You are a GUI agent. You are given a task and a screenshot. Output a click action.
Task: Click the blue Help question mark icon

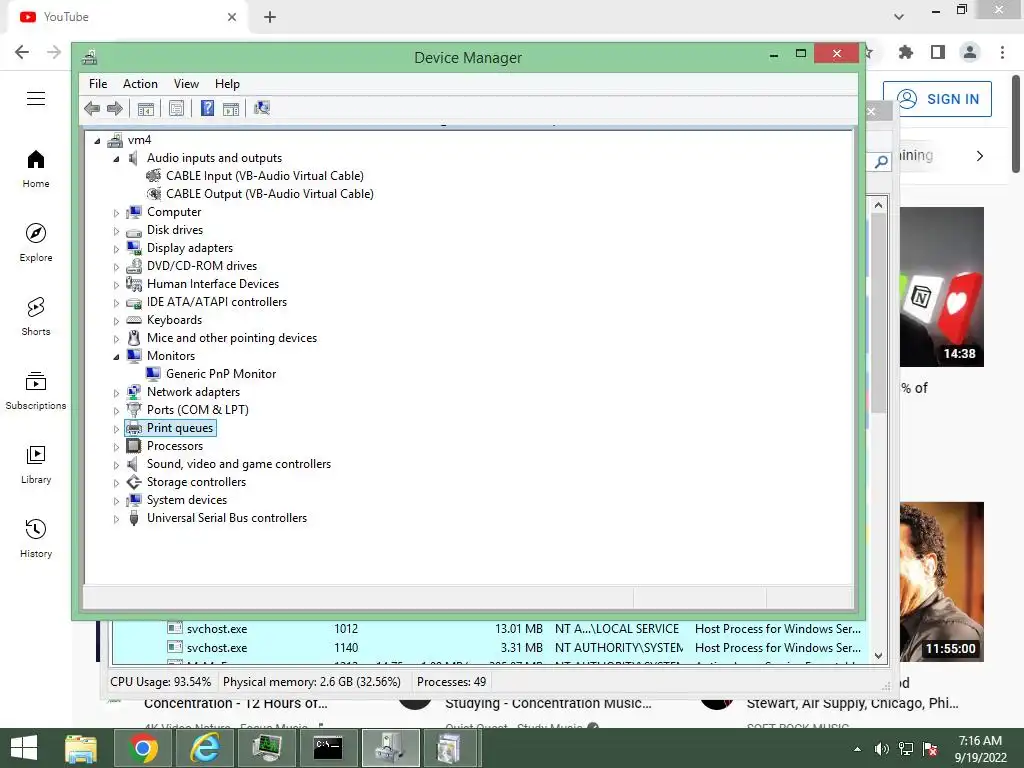[x=207, y=108]
